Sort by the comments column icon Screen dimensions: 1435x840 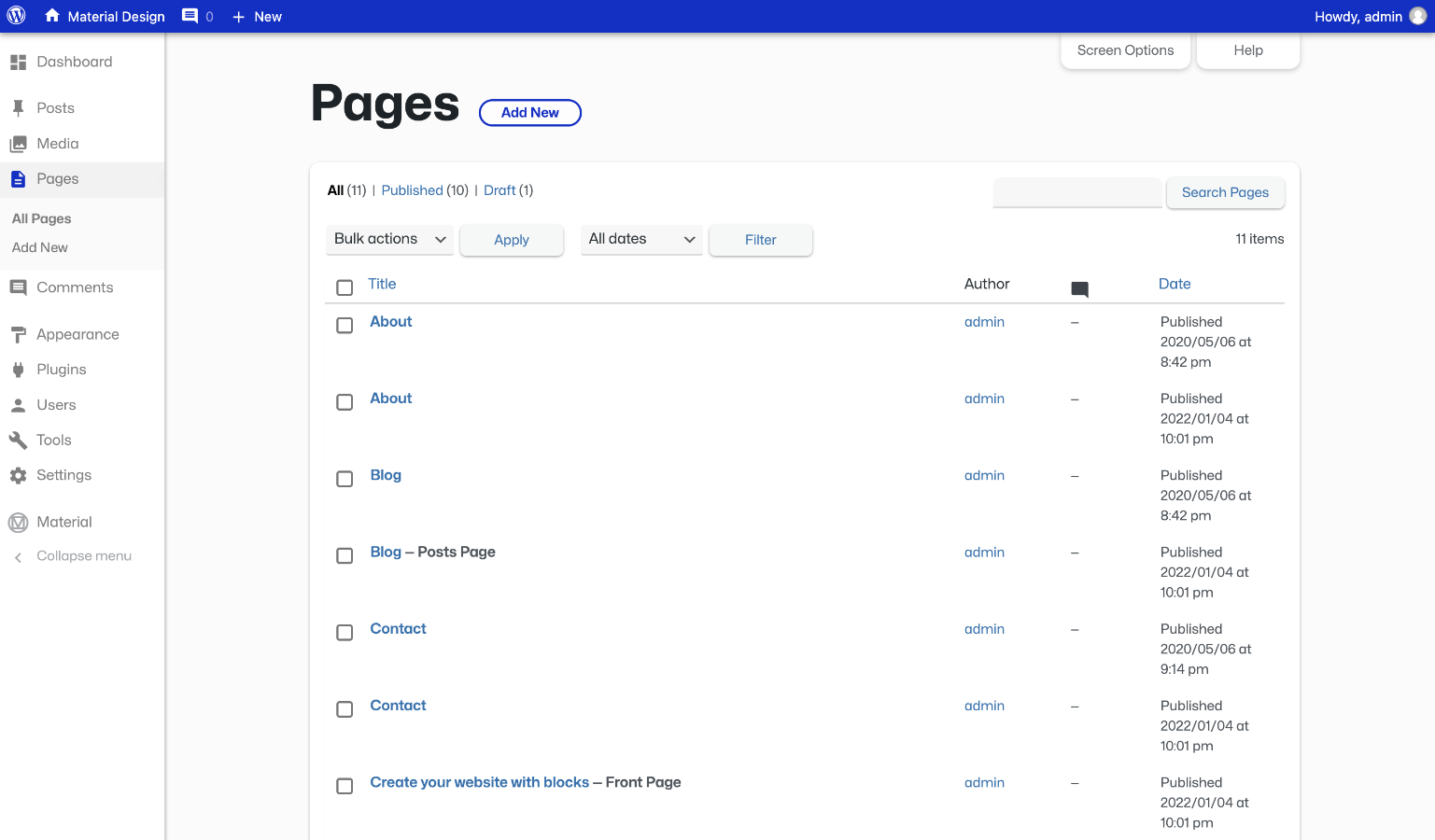tap(1079, 289)
